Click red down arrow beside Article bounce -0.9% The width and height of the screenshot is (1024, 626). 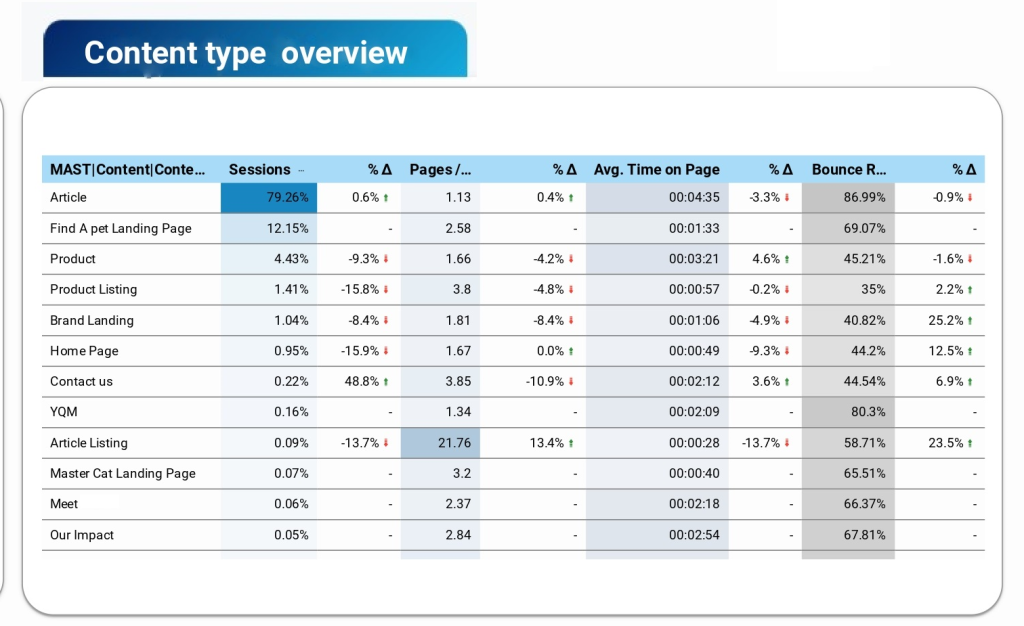coord(970,198)
